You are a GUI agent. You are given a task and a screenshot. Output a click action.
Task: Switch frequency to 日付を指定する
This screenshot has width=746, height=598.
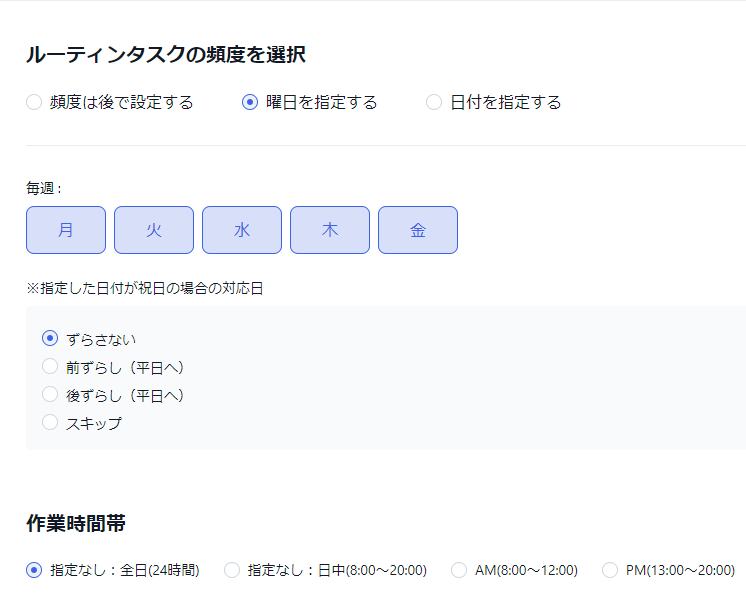(434, 102)
